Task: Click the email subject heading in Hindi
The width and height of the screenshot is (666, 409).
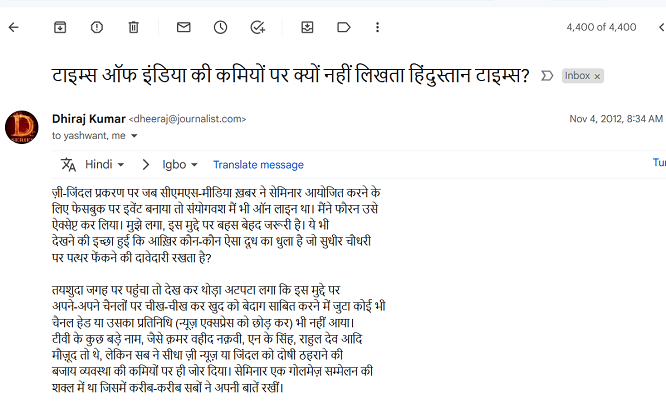Action: pos(291,76)
